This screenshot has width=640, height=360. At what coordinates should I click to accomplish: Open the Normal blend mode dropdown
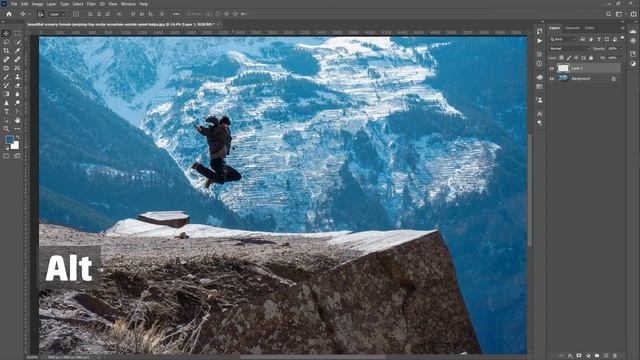click(x=569, y=49)
